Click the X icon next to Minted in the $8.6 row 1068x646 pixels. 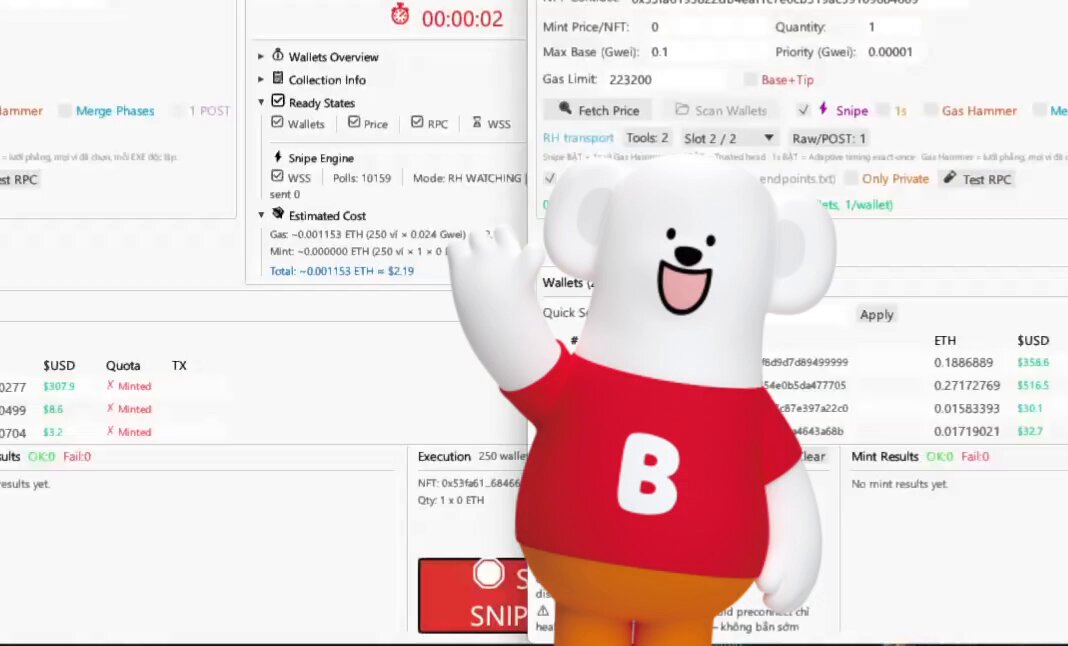(x=110, y=408)
